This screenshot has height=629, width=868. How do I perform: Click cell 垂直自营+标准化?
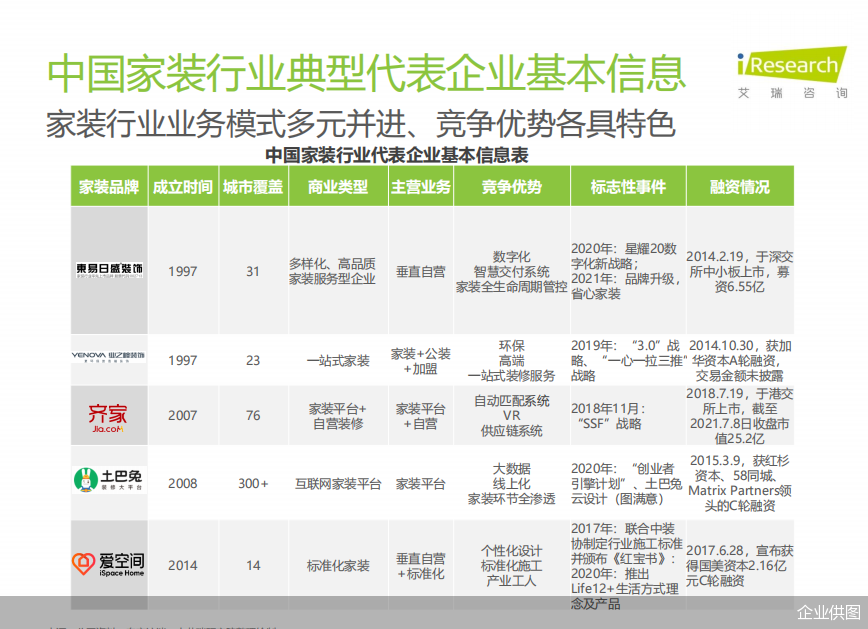(421, 566)
